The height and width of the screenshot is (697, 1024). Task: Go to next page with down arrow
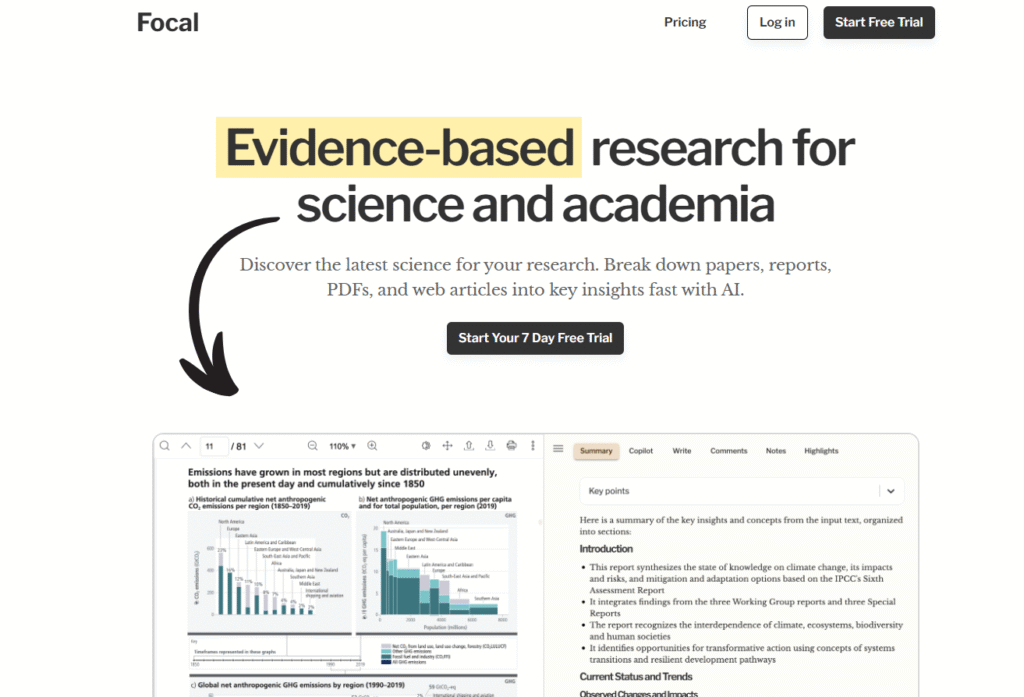(259, 446)
